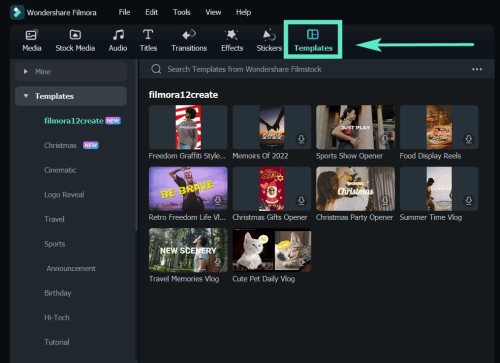500x363 pixels.
Task: Click the Sports Show Opener caption
Action: 349,156
